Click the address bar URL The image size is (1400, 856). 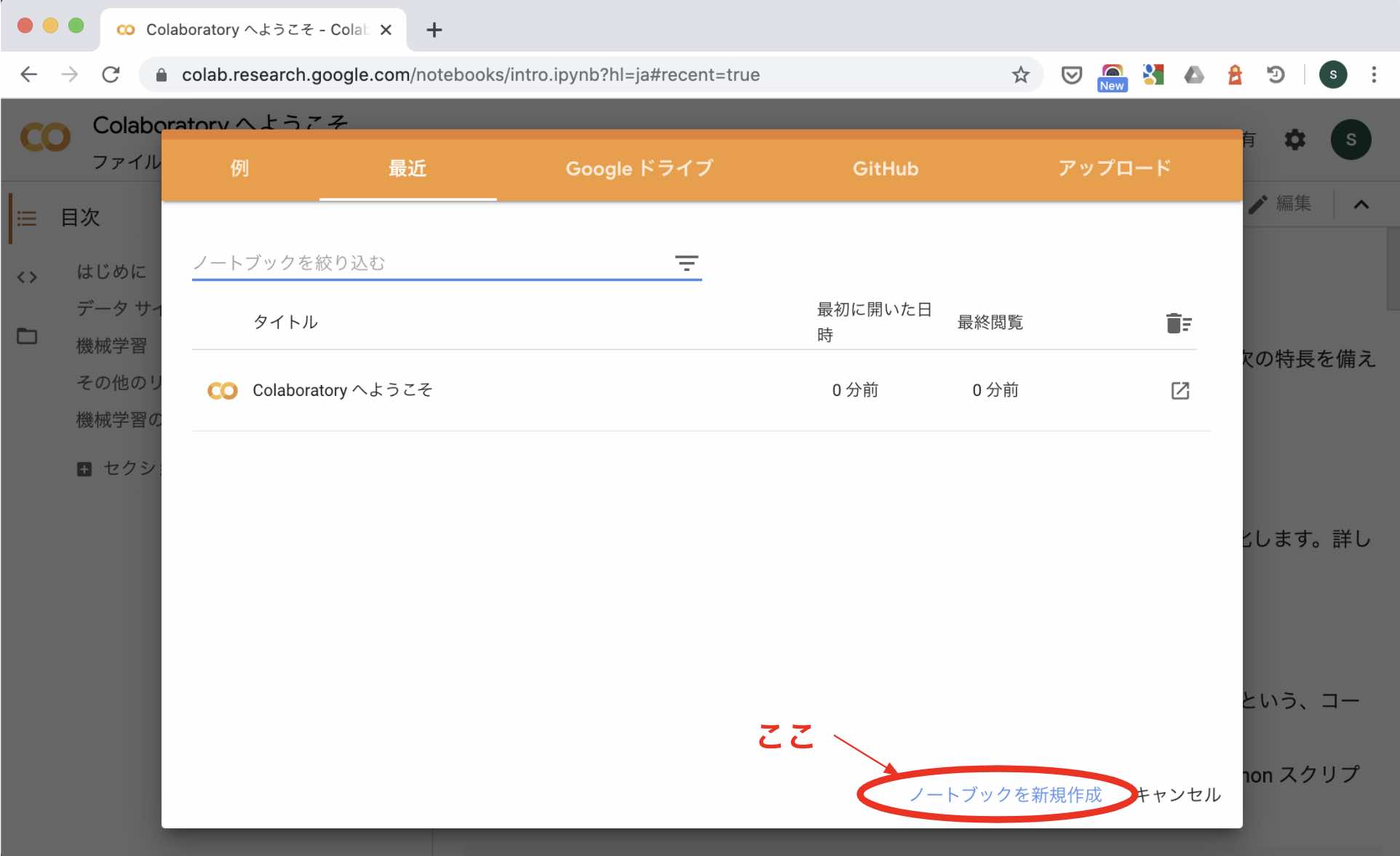tap(471, 74)
